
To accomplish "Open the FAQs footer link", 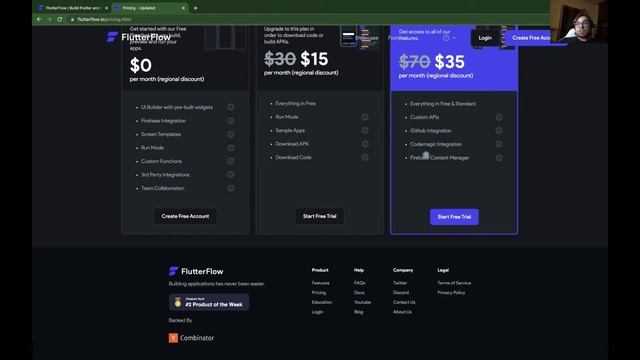I will (x=360, y=283).
